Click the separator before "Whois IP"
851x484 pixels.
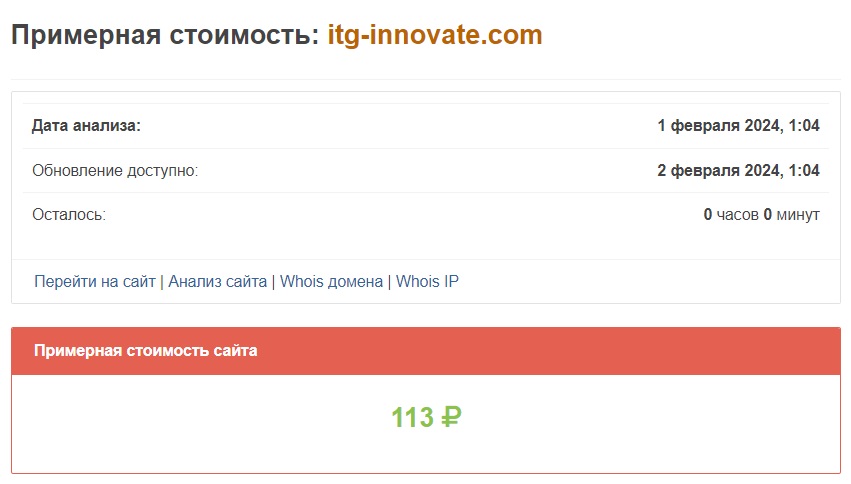click(389, 282)
